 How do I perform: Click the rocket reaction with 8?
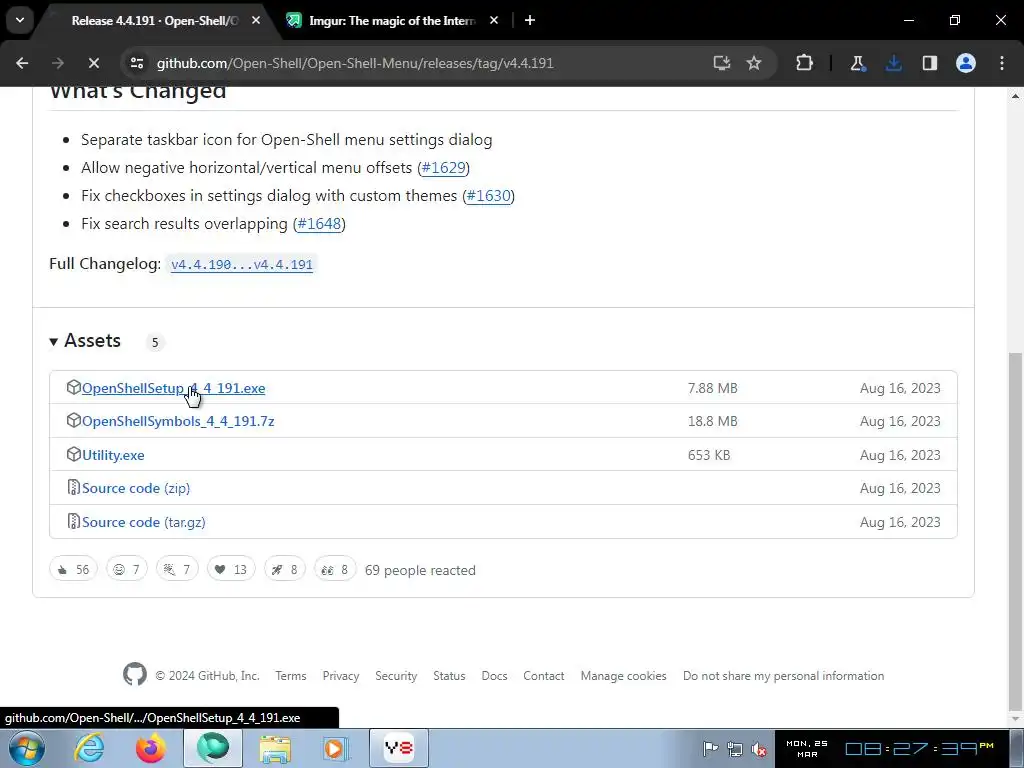click(x=285, y=569)
